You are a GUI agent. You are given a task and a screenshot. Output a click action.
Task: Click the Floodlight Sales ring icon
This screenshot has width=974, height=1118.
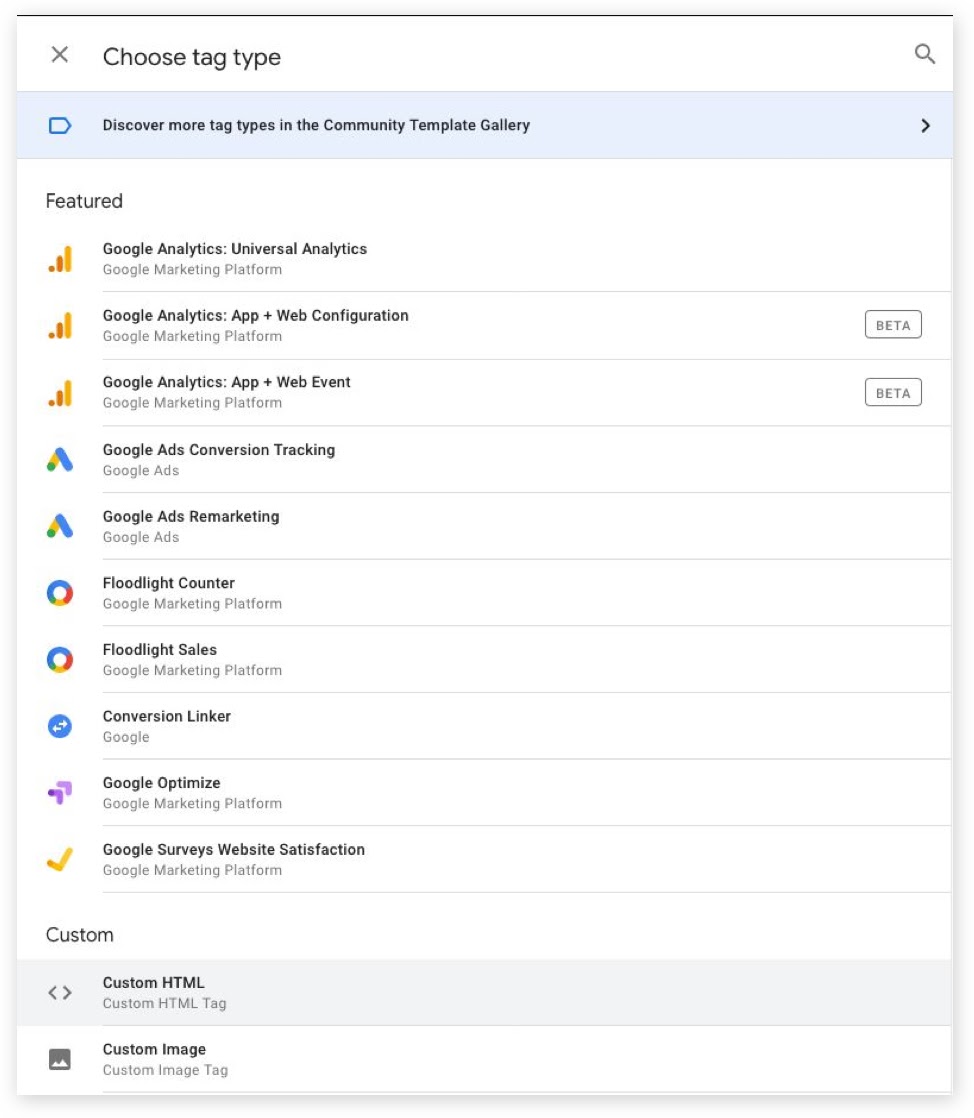(x=60, y=660)
